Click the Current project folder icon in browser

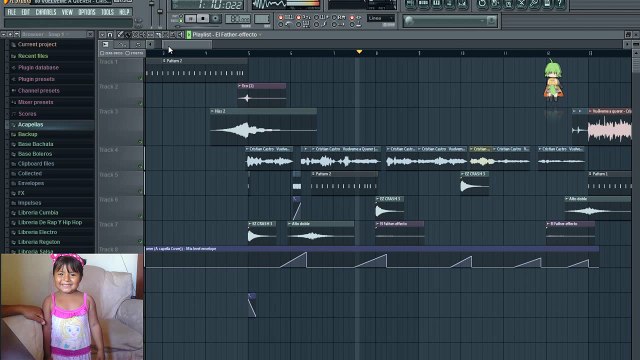click(13, 44)
